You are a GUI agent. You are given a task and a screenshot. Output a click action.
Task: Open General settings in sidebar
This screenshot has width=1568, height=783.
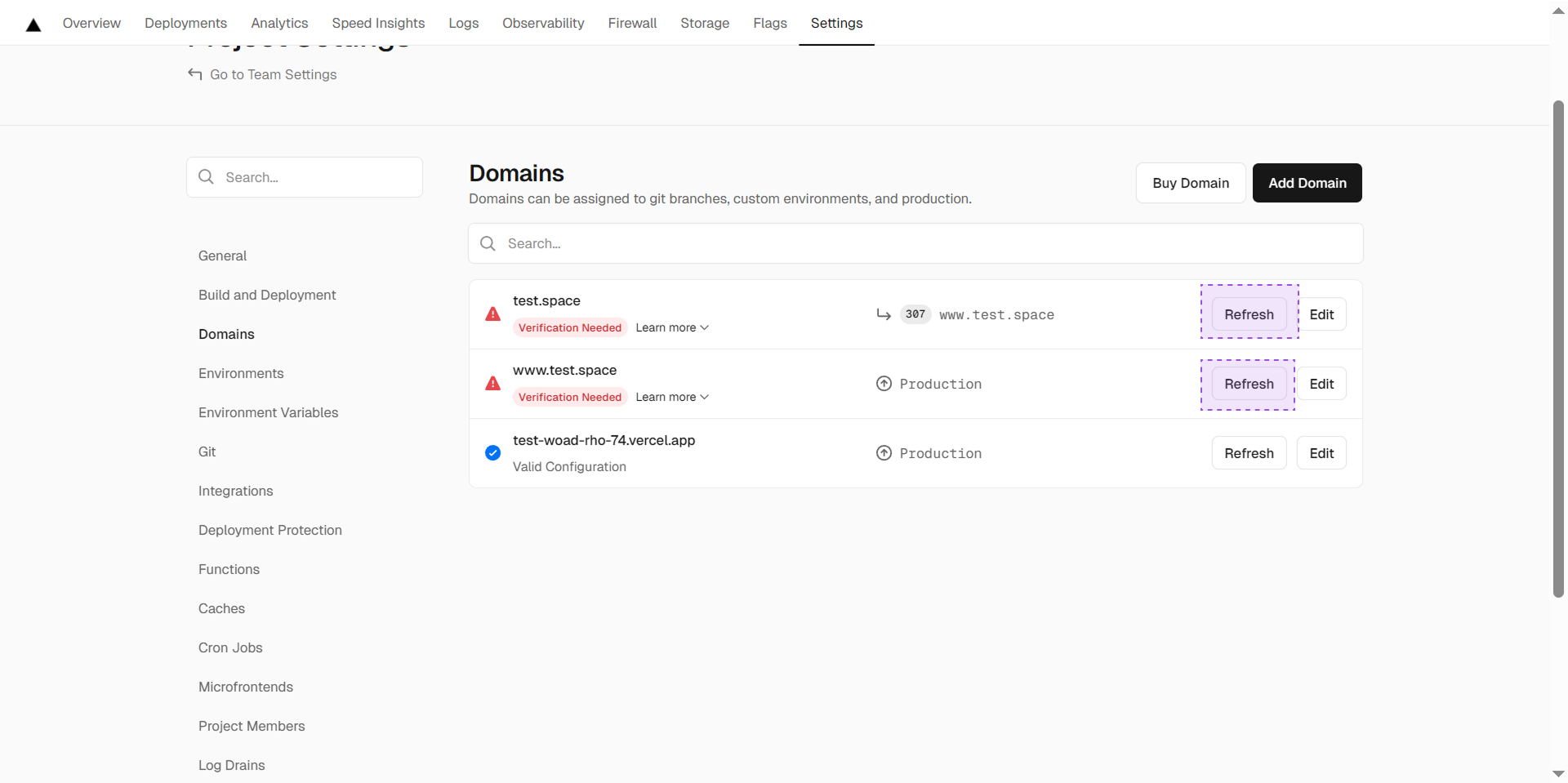click(222, 256)
